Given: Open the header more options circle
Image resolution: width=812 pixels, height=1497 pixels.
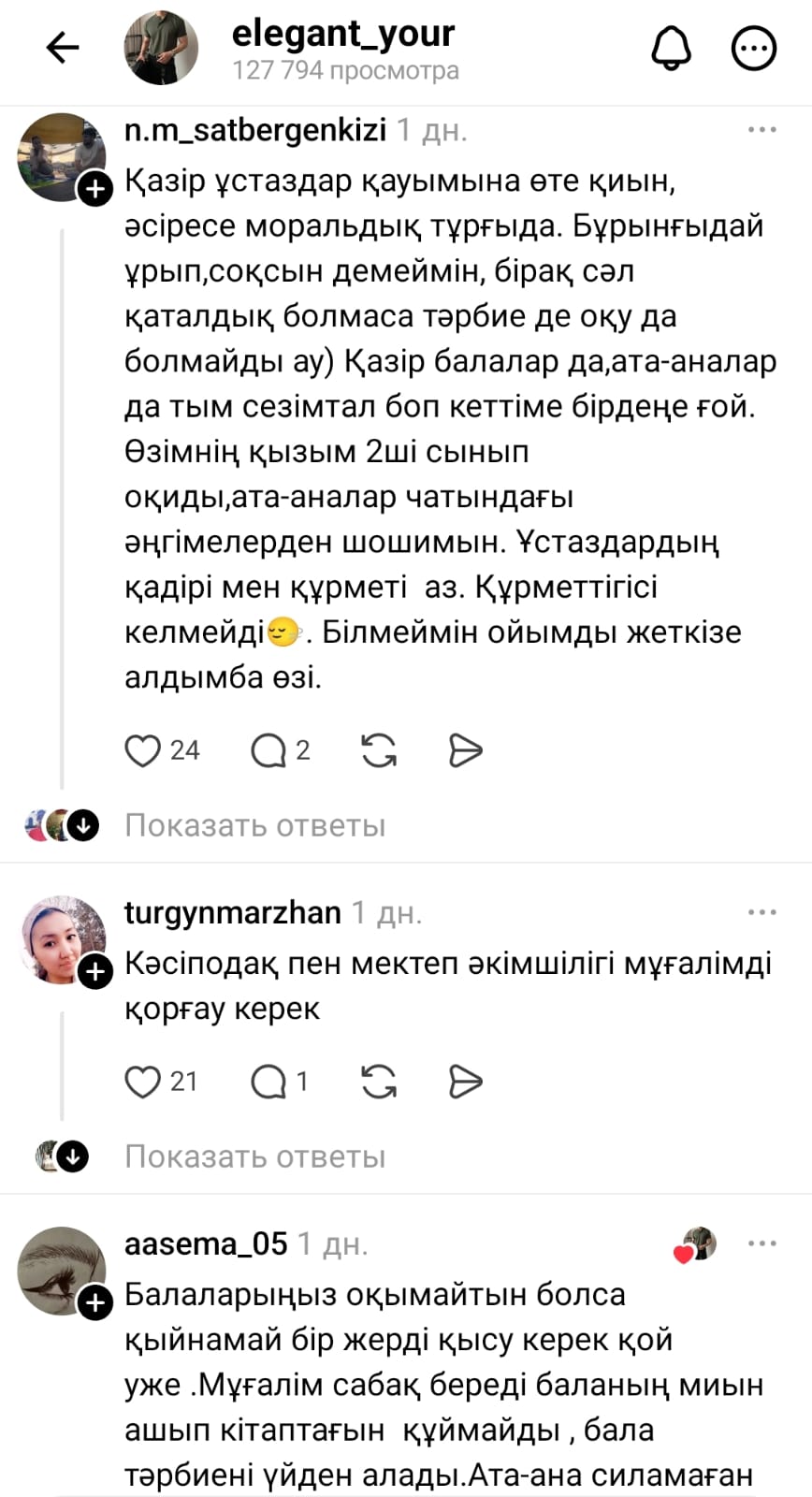Looking at the screenshot, I should pos(753,48).
